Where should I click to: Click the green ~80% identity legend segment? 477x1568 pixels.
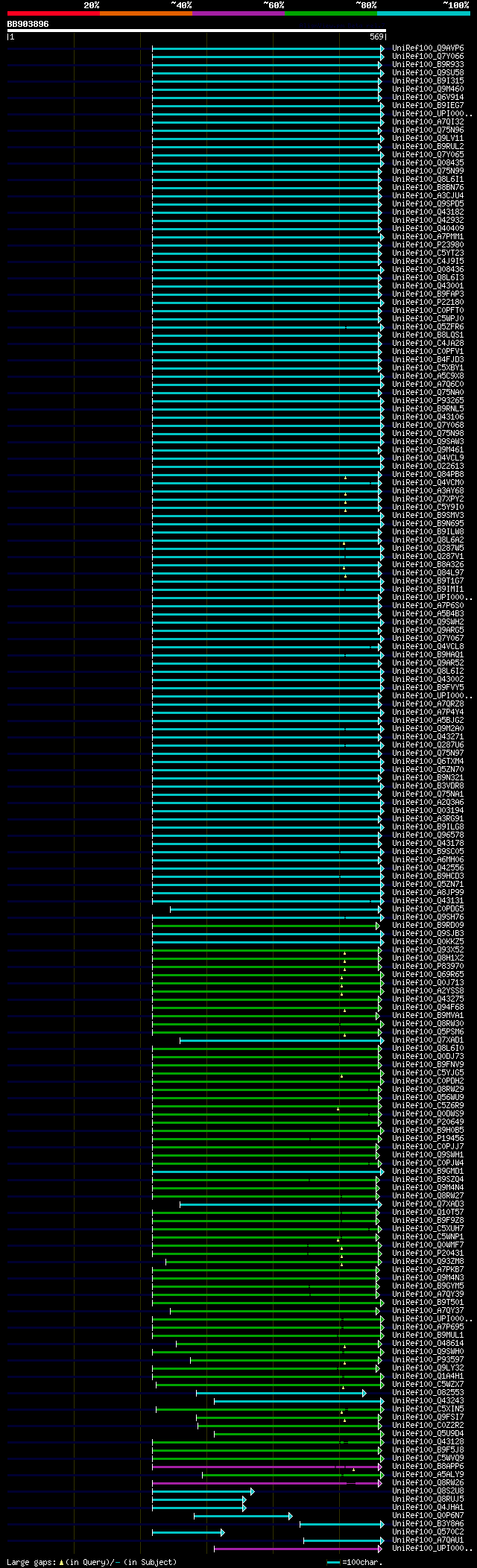tap(331, 13)
